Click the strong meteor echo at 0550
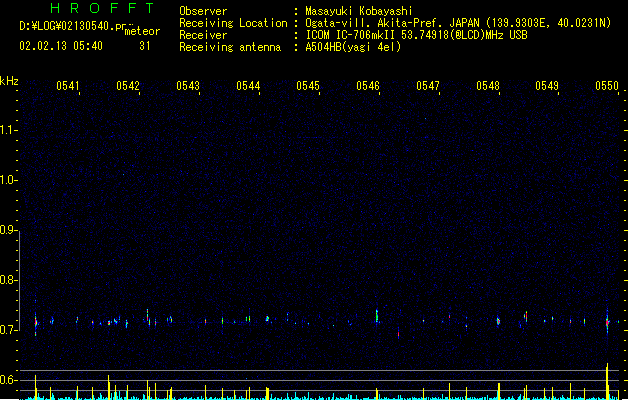This screenshot has height=400, width=629. coord(607,321)
